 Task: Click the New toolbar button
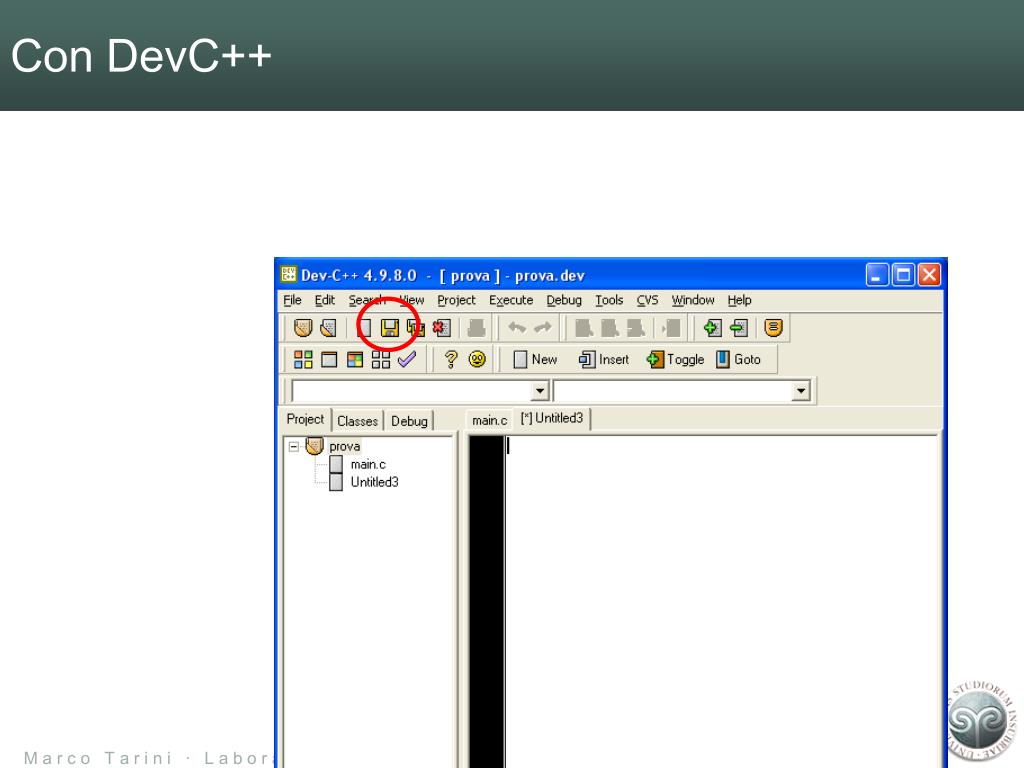click(535, 359)
